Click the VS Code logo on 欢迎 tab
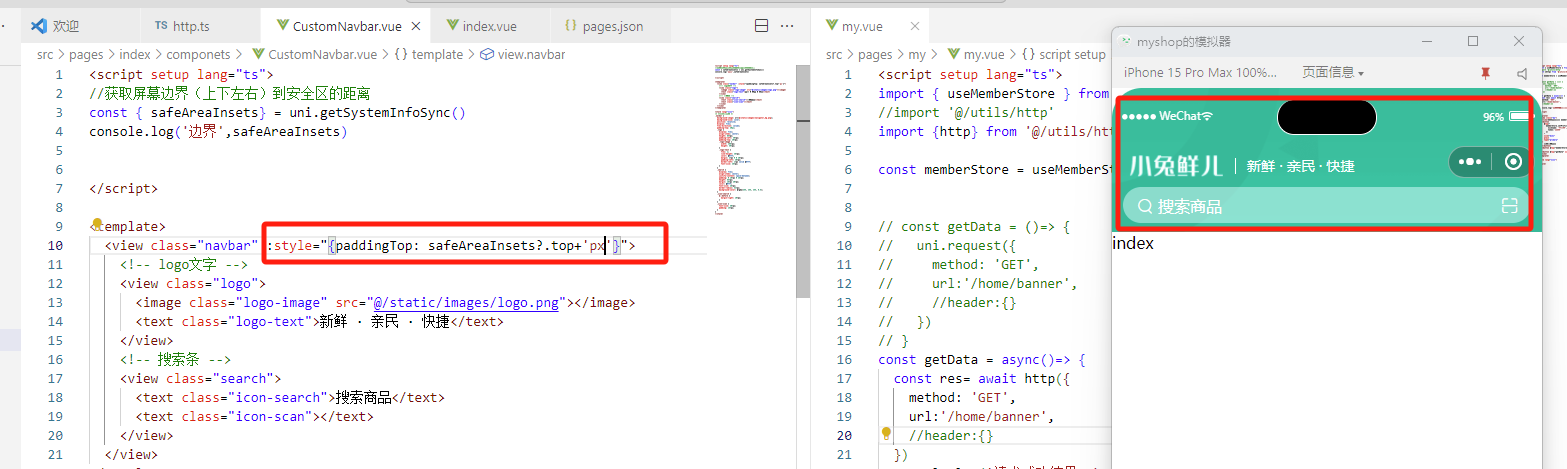1567x469 pixels. coord(39,25)
